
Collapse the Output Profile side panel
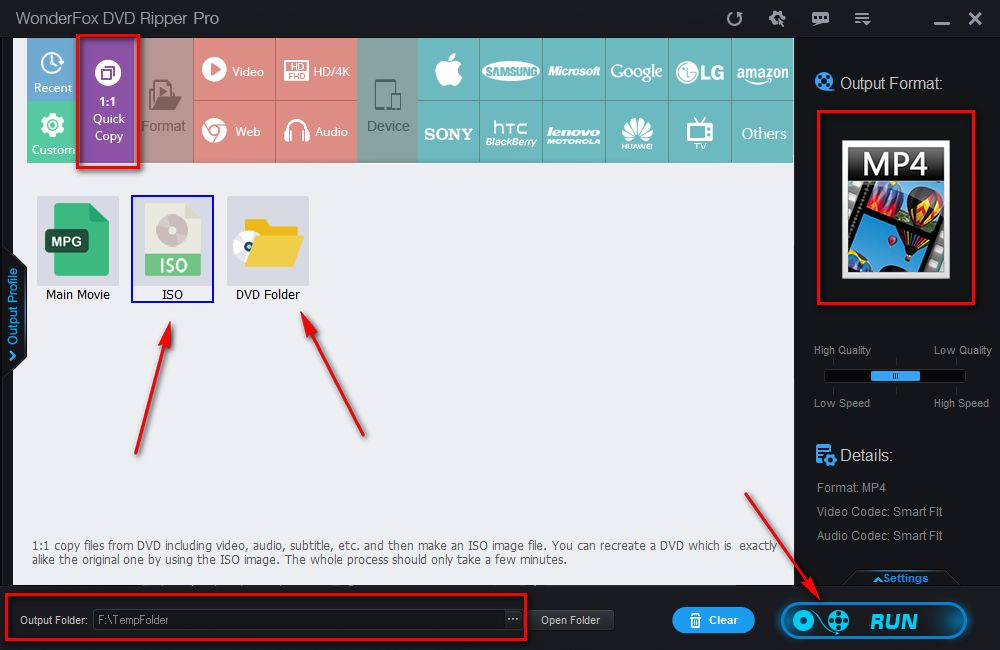pos(13,313)
